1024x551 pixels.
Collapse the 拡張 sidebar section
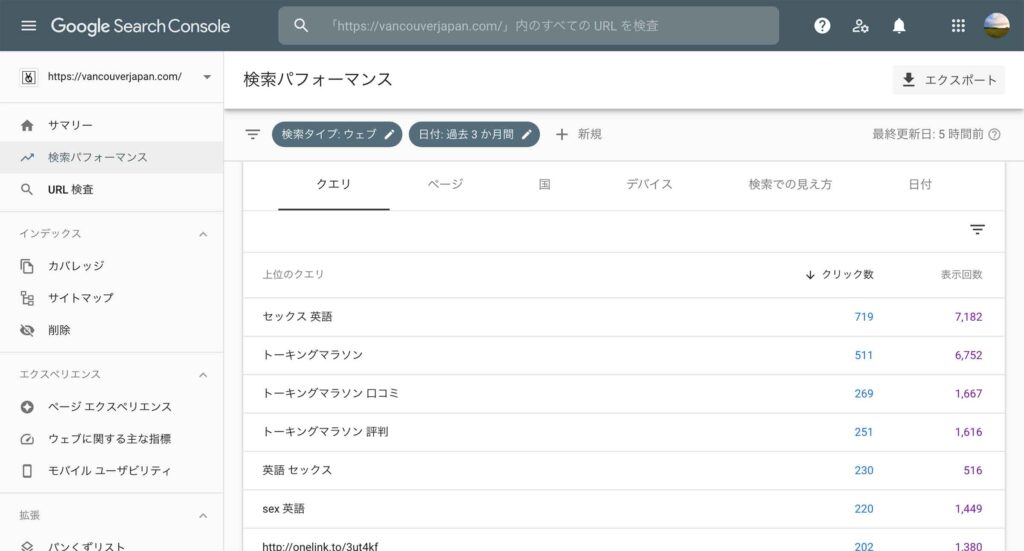coord(203,516)
